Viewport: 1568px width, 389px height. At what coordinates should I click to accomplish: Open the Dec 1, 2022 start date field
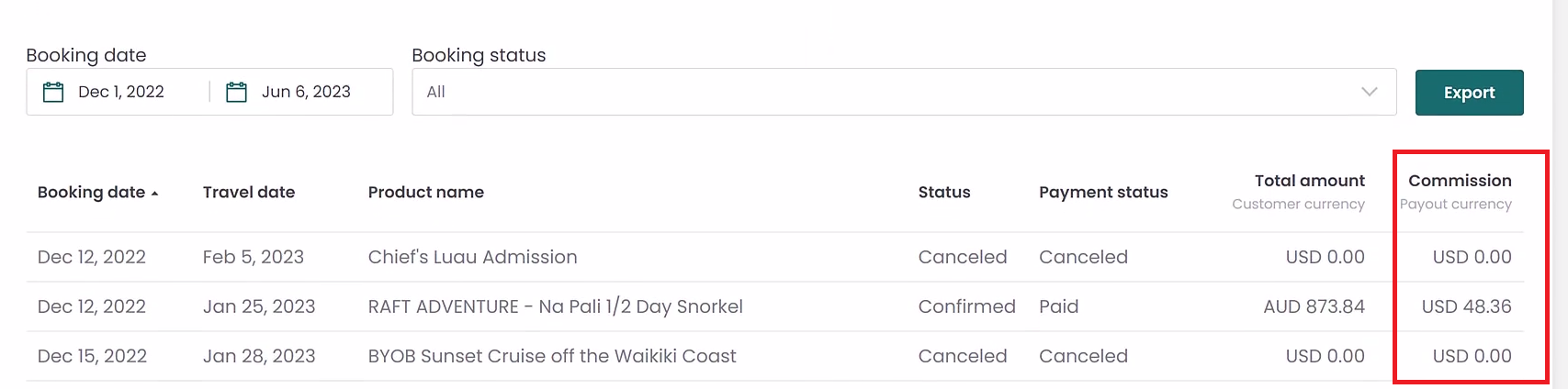click(x=118, y=92)
